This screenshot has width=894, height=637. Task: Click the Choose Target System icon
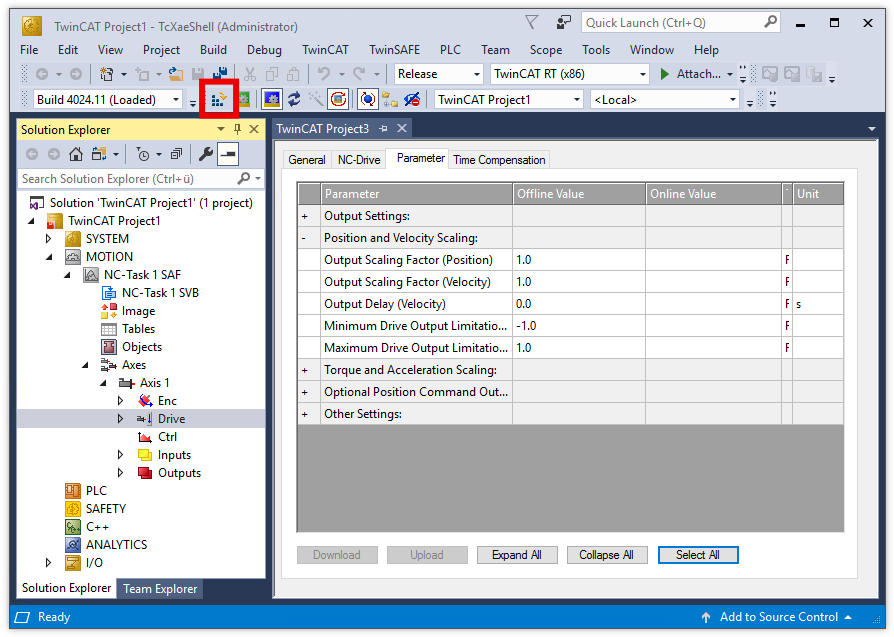pos(390,100)
